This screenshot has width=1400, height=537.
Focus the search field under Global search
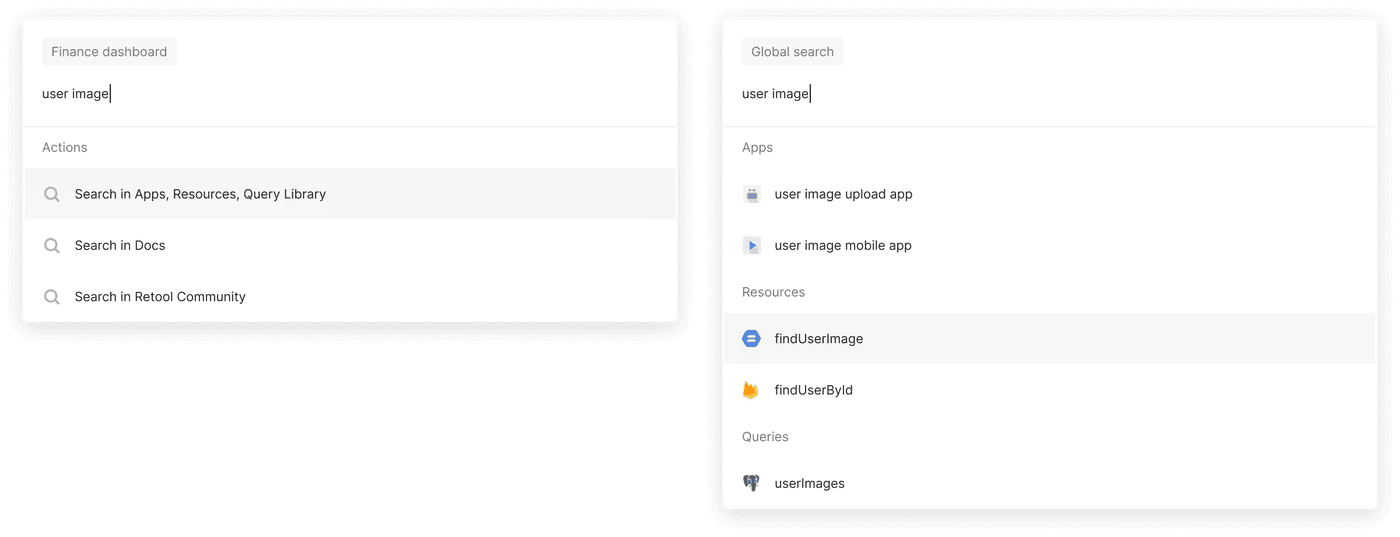coord(1050,94)
